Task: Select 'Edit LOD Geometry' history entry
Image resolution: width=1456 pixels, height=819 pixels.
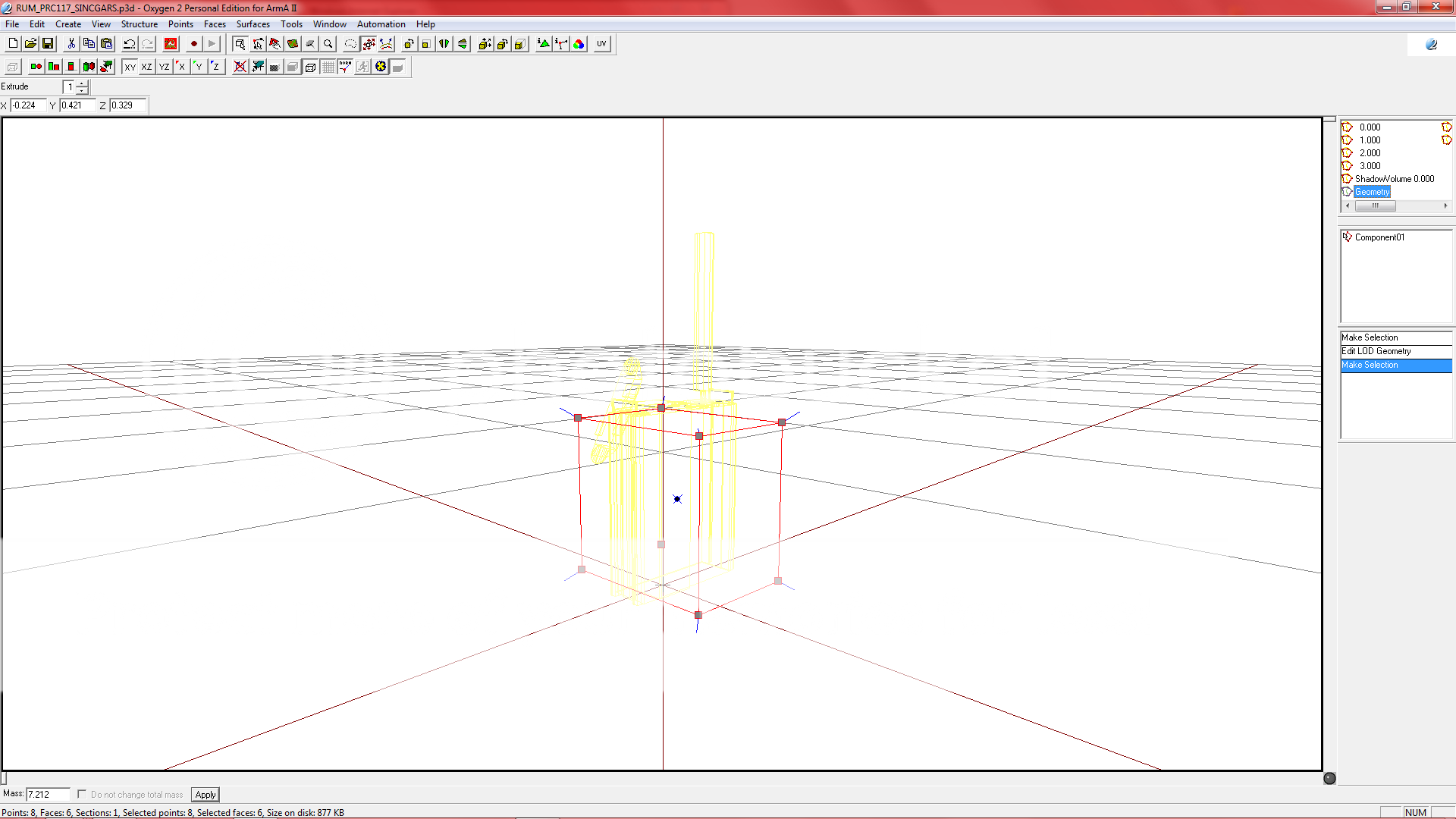Action: [x=1376, y=351]
